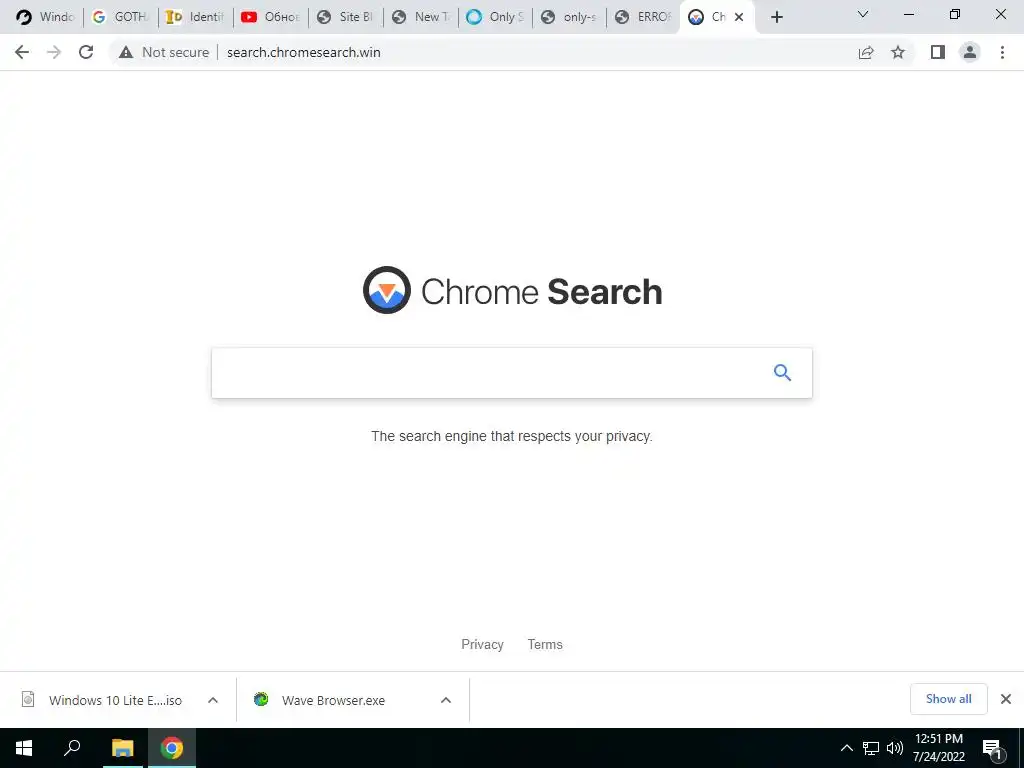Expand options for Windows 10 Lite iso download
Screen dimensions: 1024x768
(x=213, y=700)
